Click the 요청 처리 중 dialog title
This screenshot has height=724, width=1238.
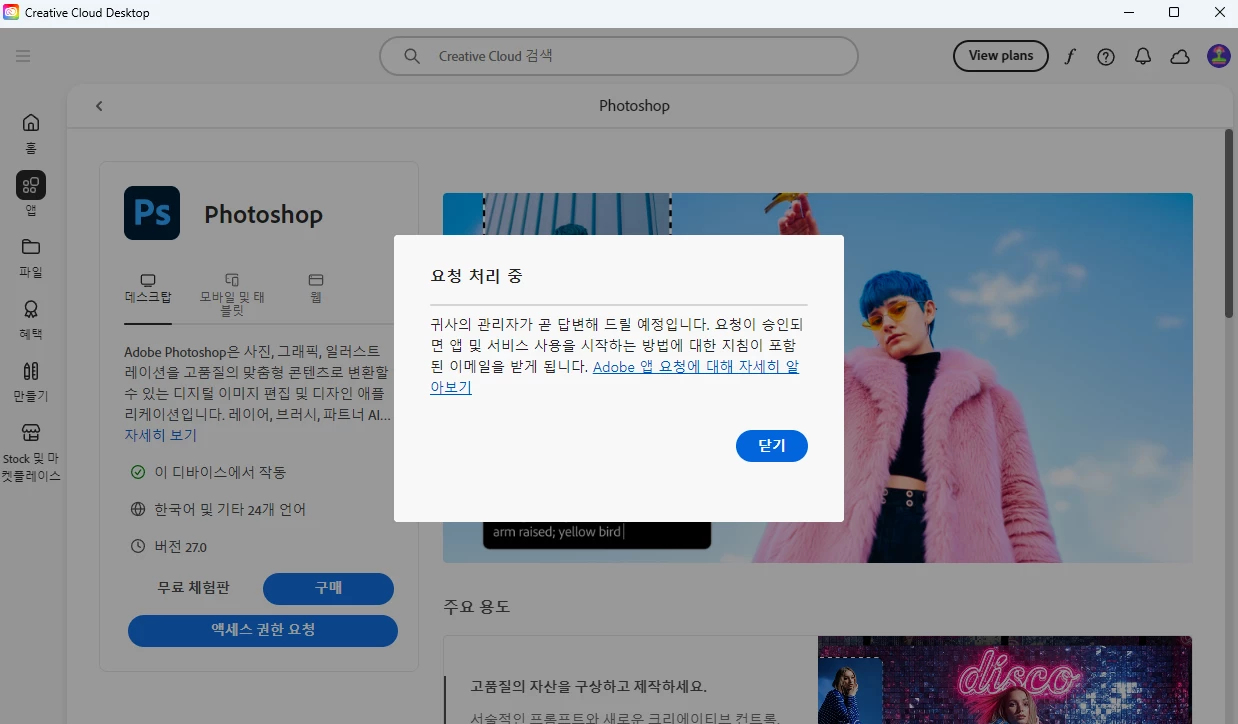pyautogui.click(x=476, y=276)
